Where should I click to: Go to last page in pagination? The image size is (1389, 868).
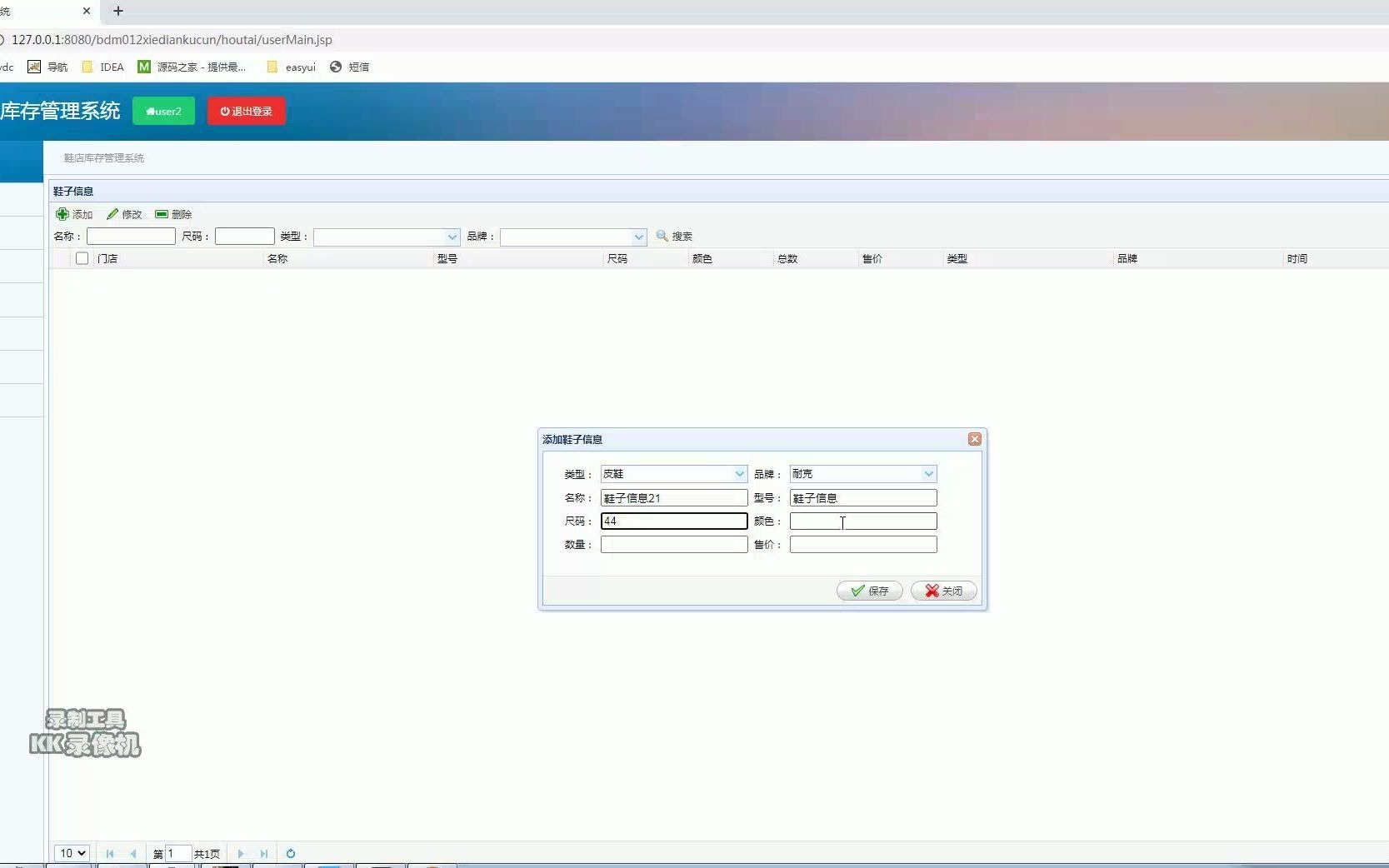click(x=264, y=853)
